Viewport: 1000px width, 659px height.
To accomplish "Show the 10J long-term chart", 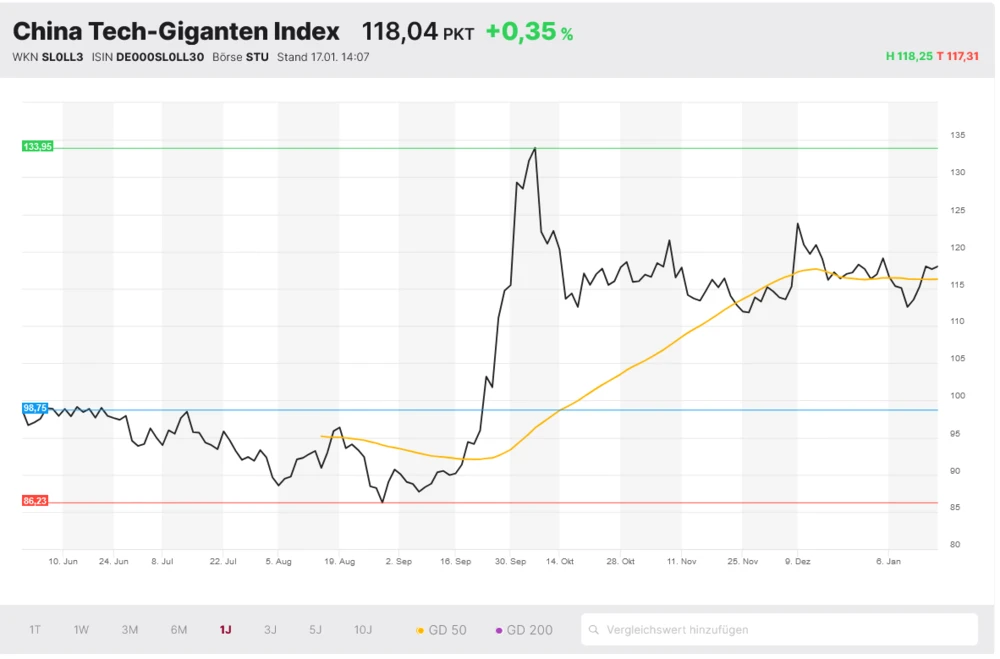I will pos(361,629).
